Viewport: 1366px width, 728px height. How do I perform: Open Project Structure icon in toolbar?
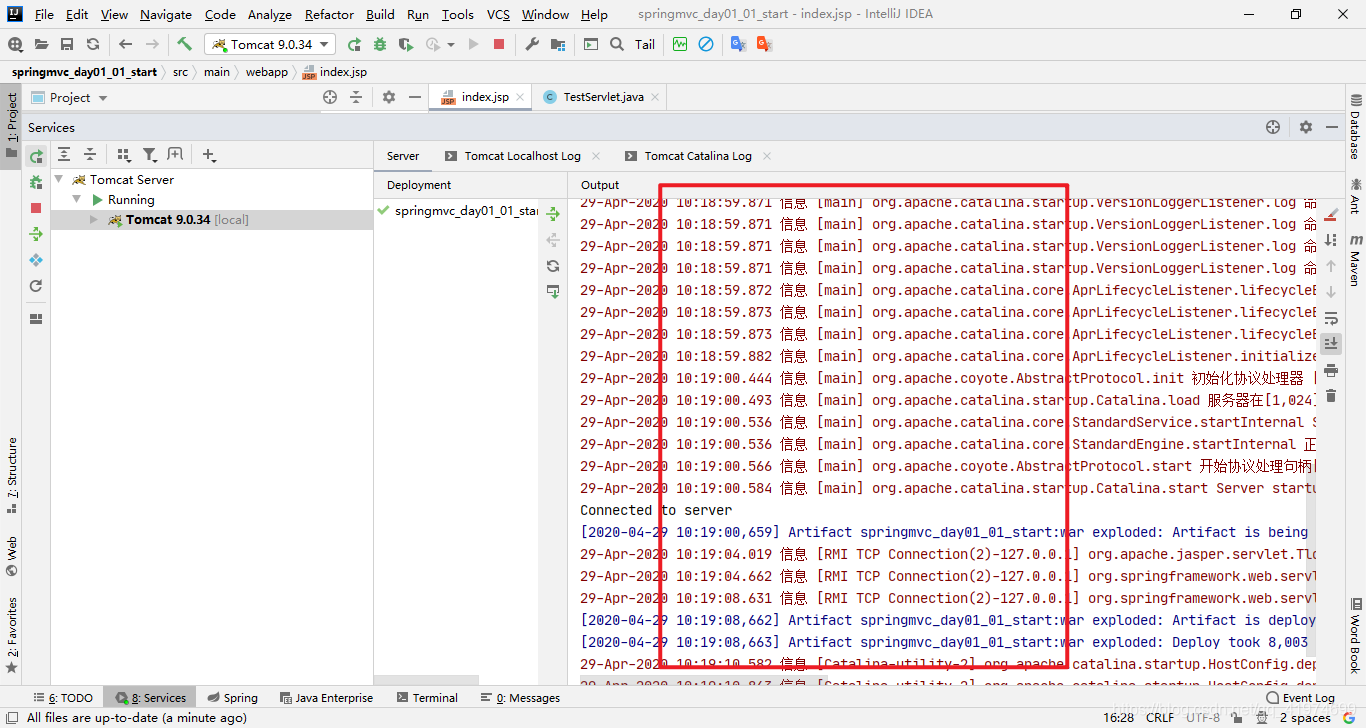(557, 44)
